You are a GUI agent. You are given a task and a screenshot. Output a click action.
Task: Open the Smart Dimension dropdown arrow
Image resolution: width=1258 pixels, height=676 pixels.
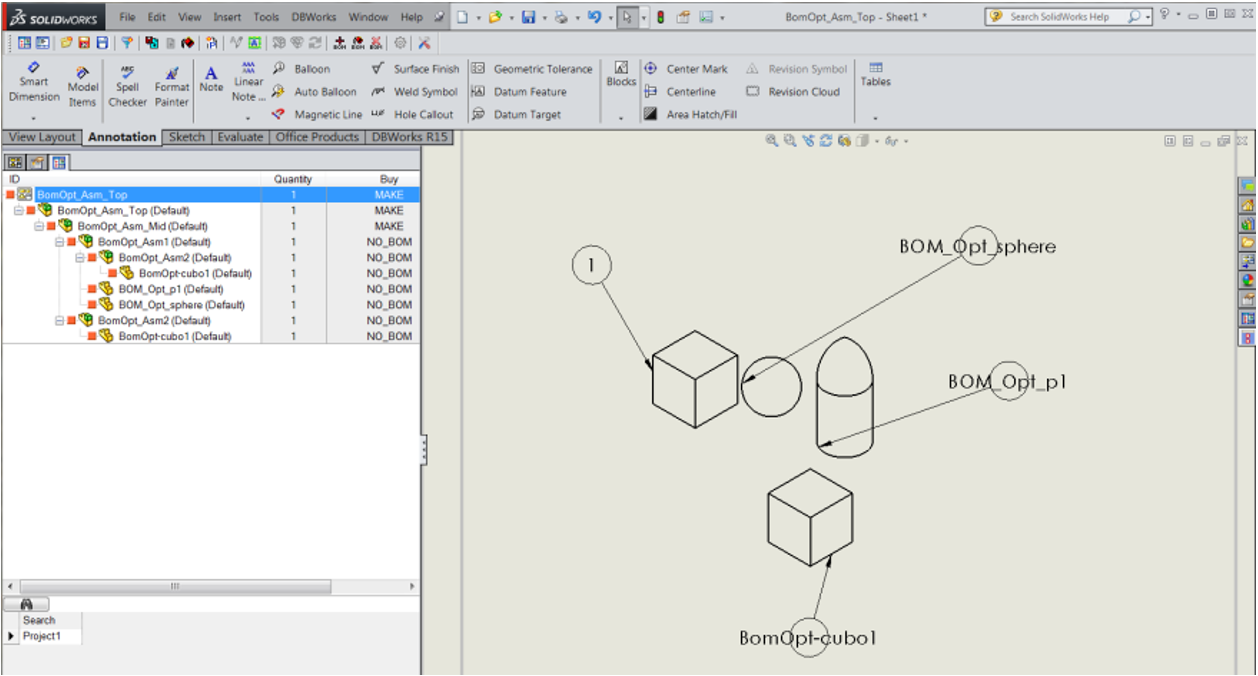click(x=33, y=117)
